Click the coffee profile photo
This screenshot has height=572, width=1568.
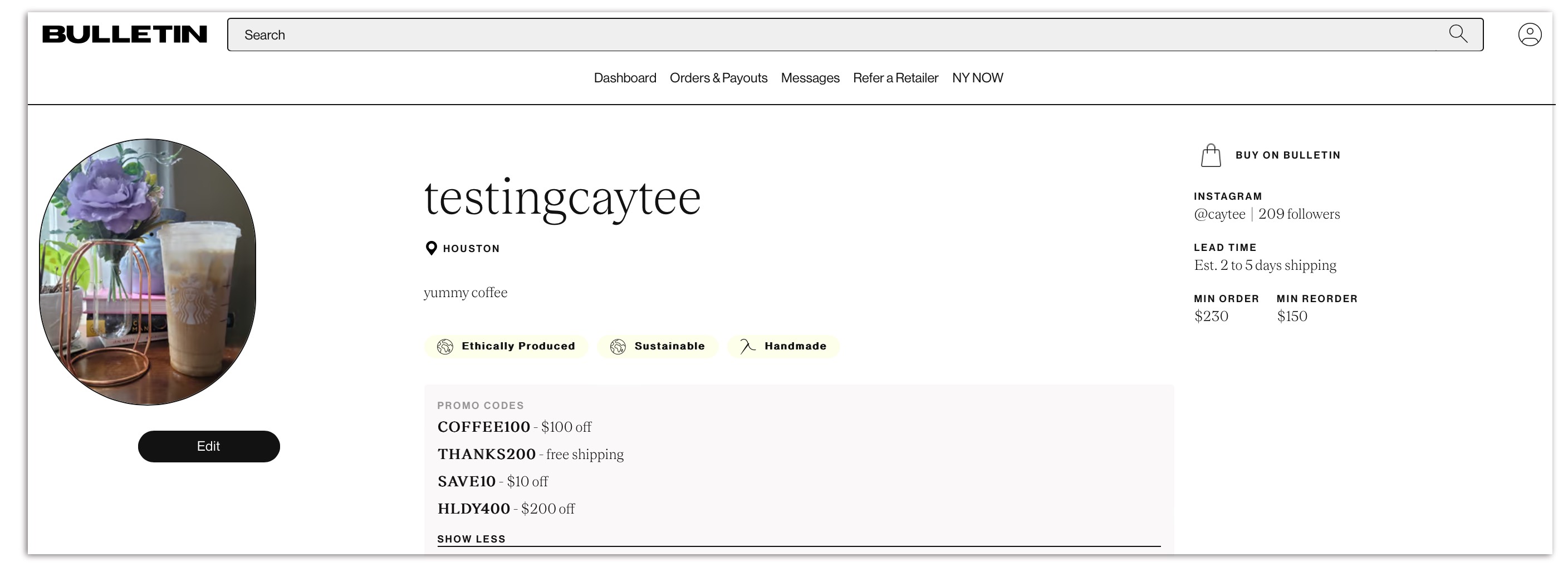pyautogui.click(x=148, y=272)
